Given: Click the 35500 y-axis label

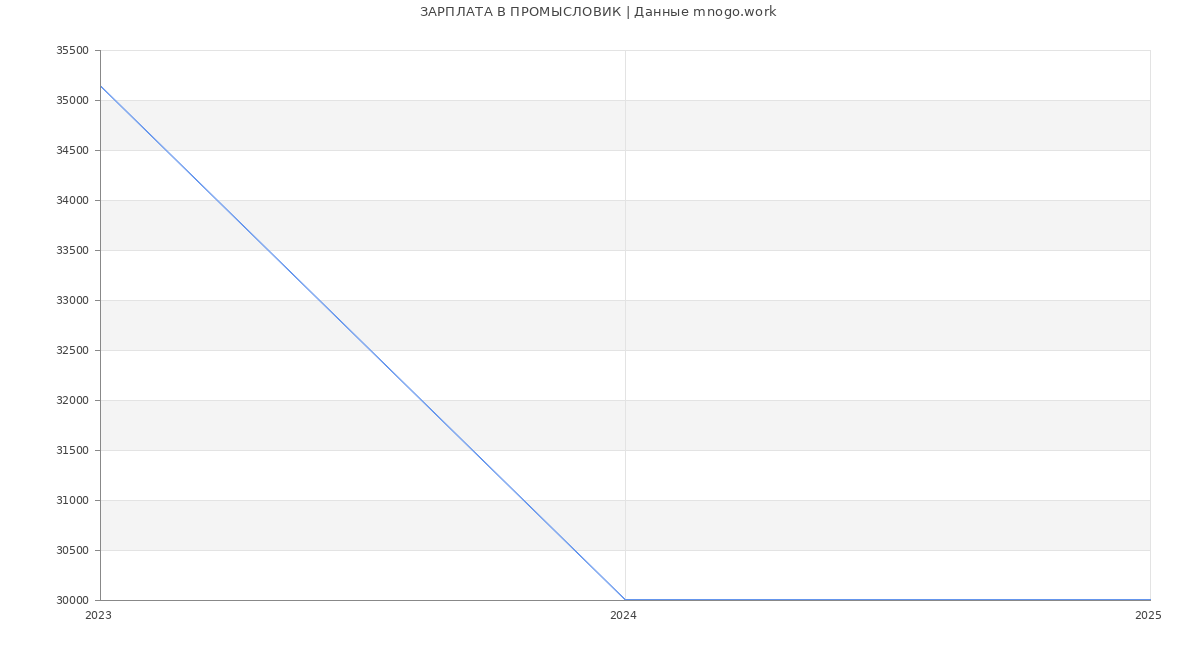Looking at the screenshot, I should pyautogui.click(x=72, y=51).
